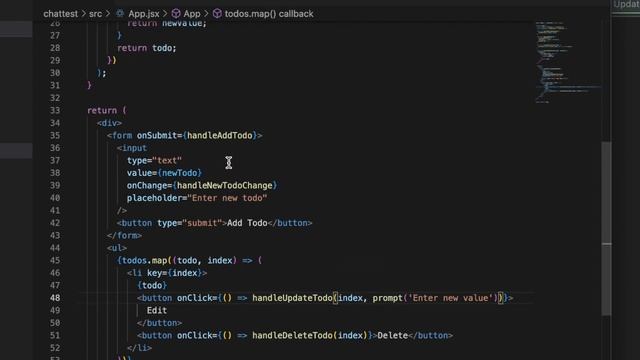
Task: Expand breadcrumb chevron after chattest
Action: pos(84,13)
